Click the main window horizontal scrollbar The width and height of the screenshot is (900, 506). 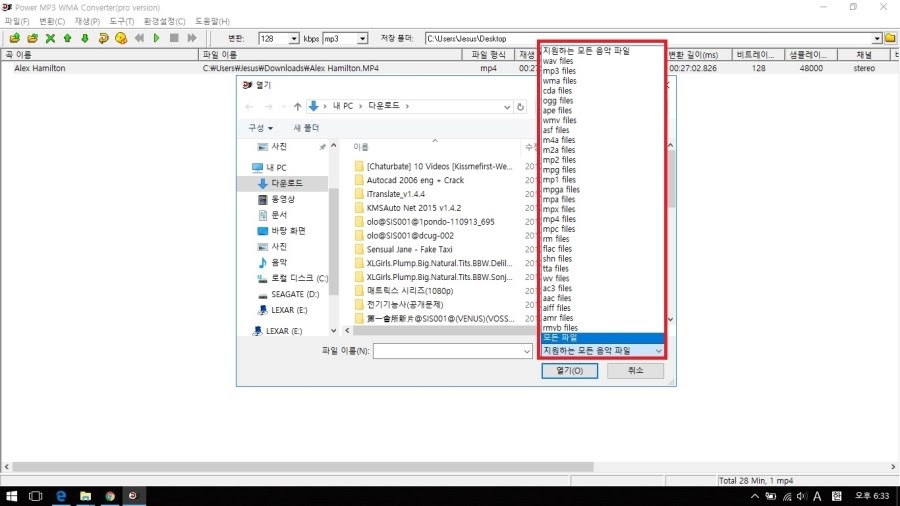(x=303, y=467)
